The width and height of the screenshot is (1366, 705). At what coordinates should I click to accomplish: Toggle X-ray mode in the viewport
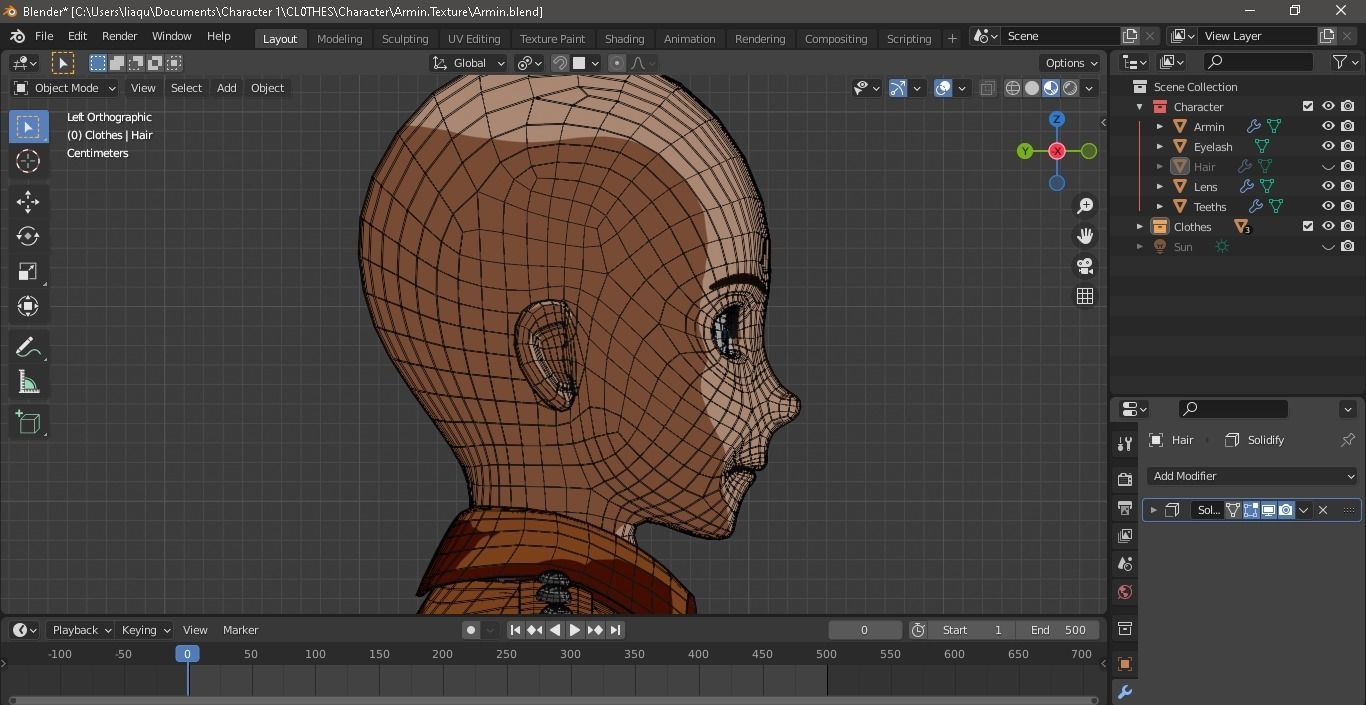coord(987,88)
